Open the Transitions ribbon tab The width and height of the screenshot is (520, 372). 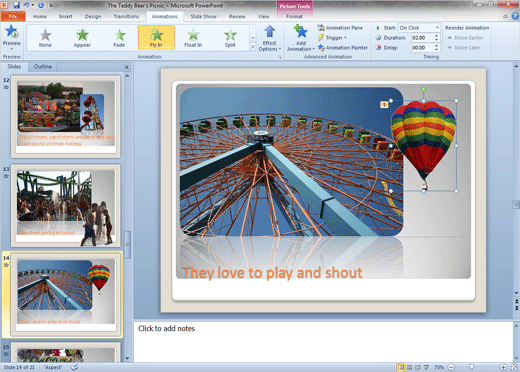pos(126,16)
